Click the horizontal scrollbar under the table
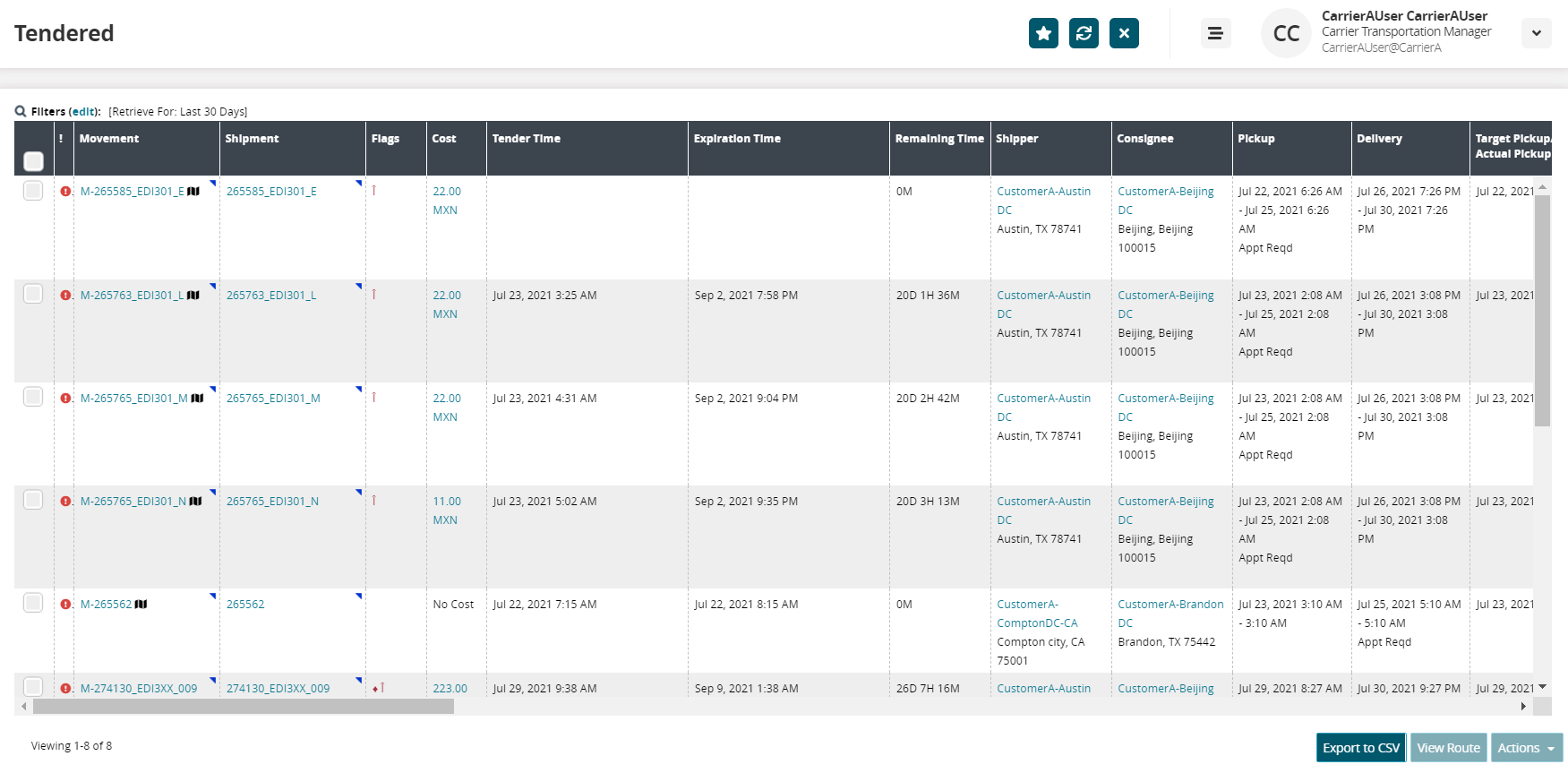This screenshot has height=773, width=1568. (243, 707)
